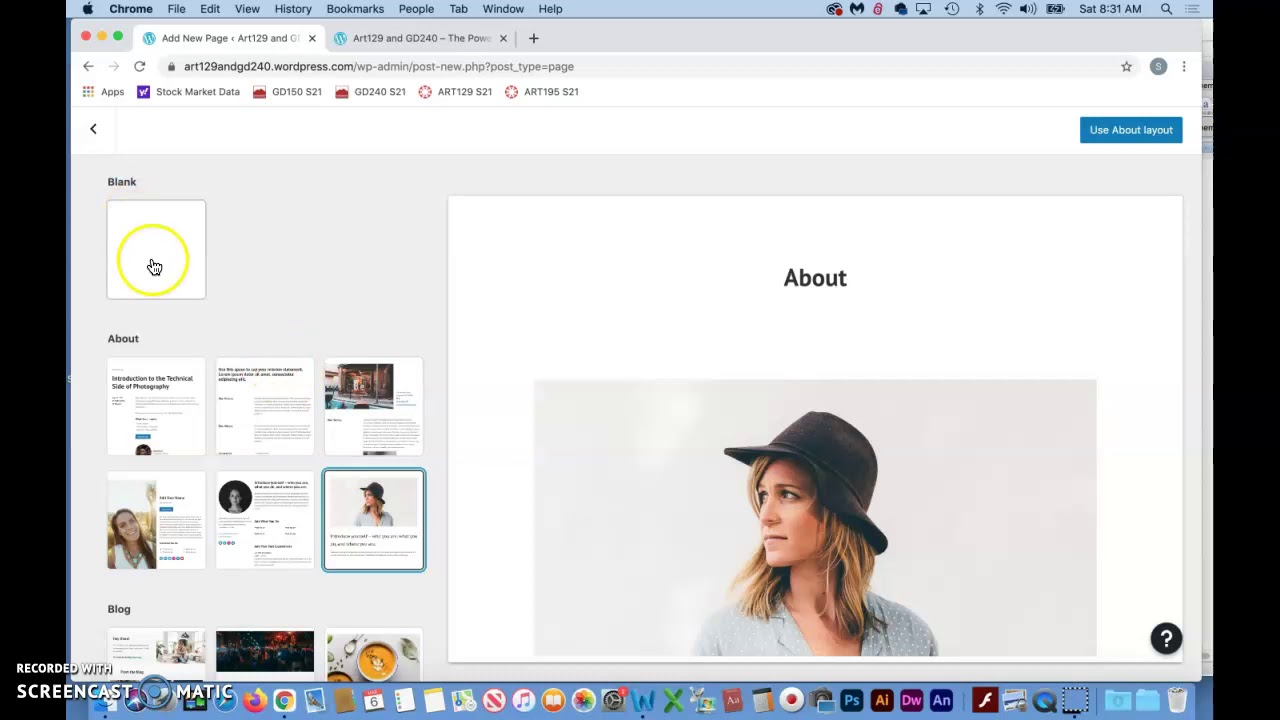Close the Art129 and GD240 tab
This screenshot has height=720, width=1280.
click(x=503, y=38)
